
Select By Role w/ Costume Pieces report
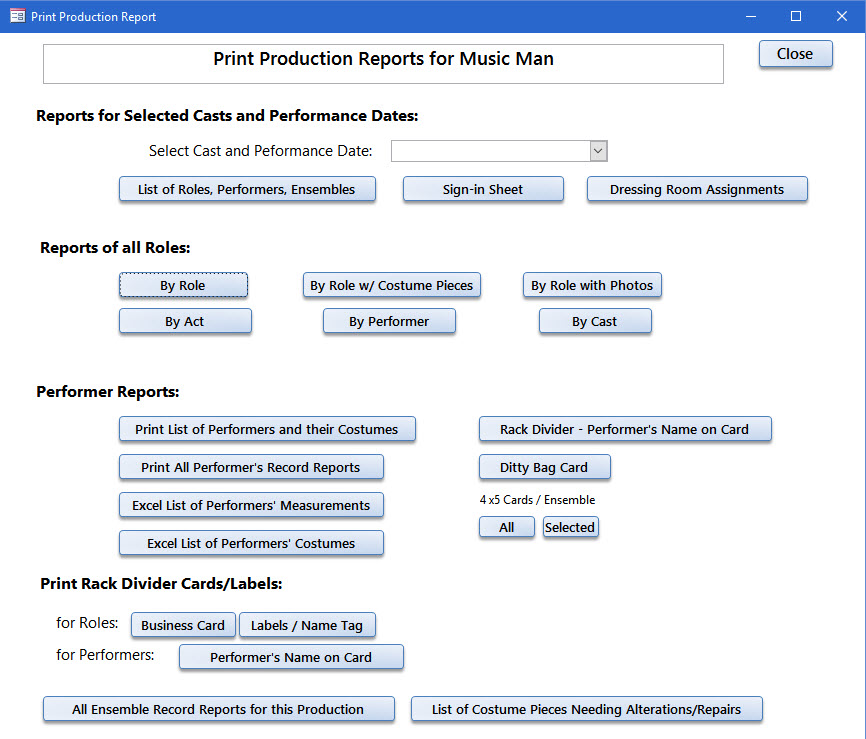392,286
